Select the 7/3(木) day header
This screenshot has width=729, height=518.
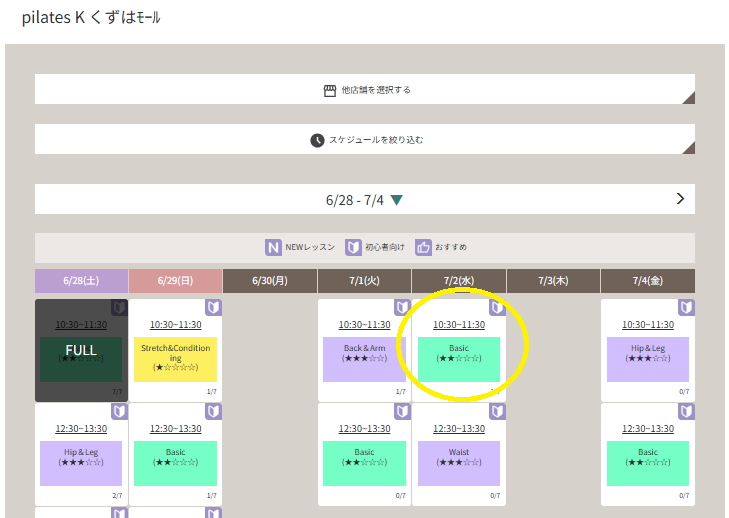click(553, 281)
